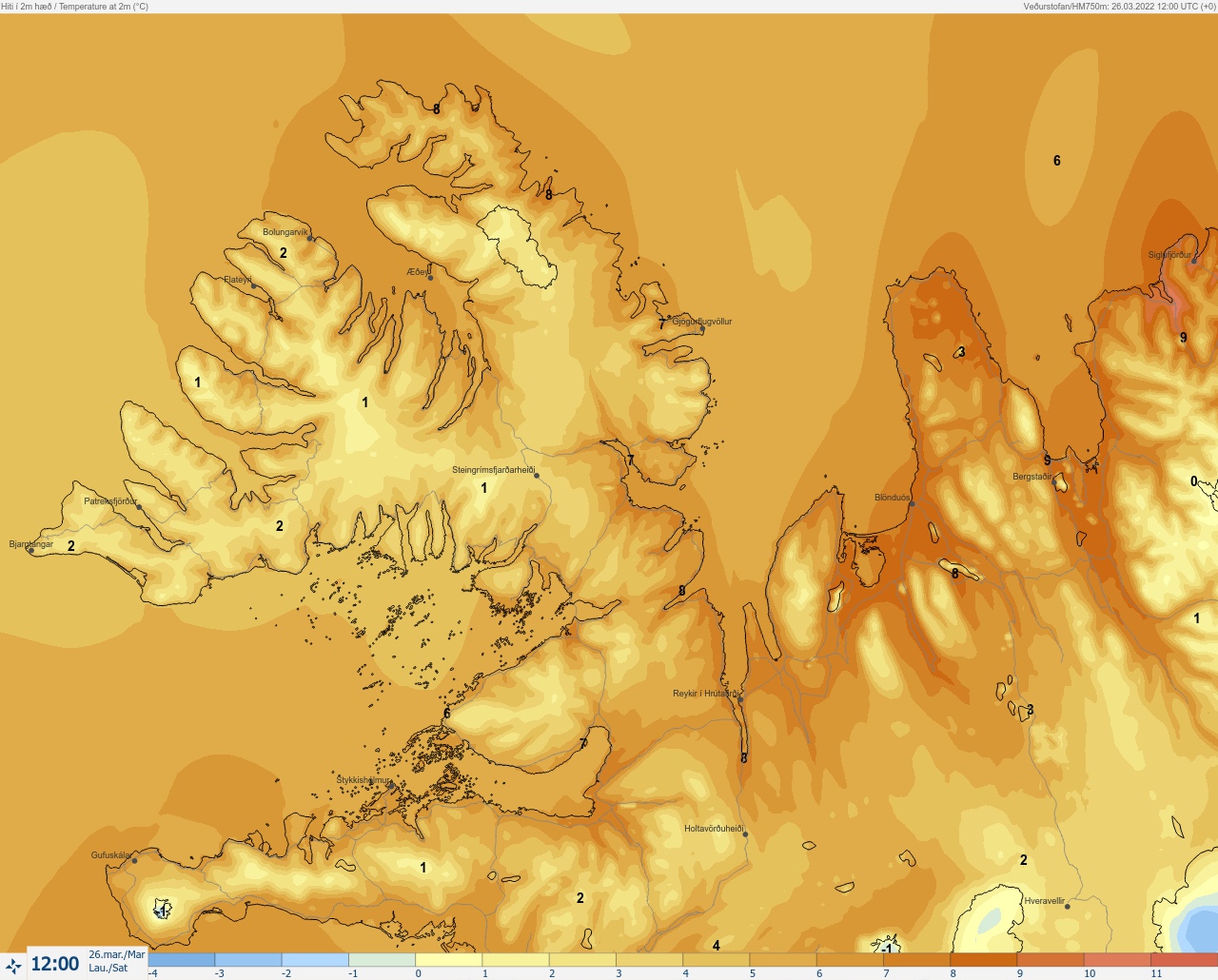Click temperature value 2 beside Bjargtangar

tap(71, 546)
